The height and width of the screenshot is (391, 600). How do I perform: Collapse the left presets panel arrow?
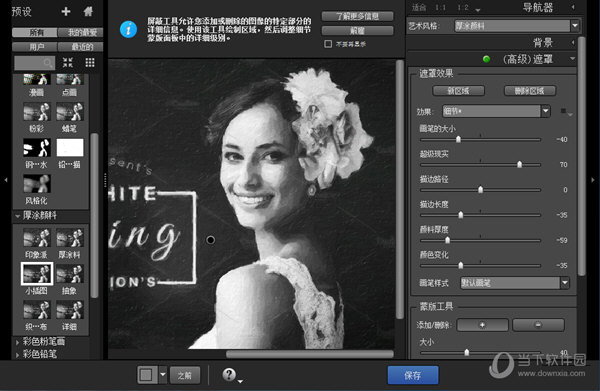6,179
